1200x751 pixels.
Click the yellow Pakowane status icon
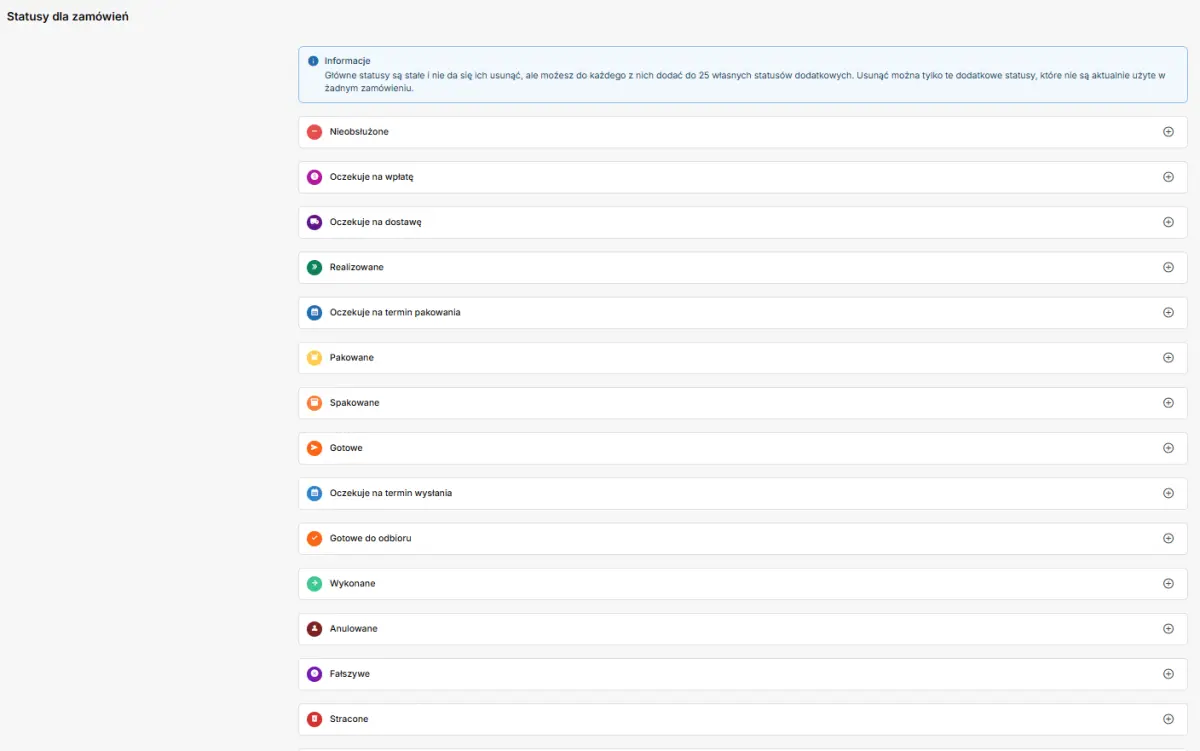point(314,358)
